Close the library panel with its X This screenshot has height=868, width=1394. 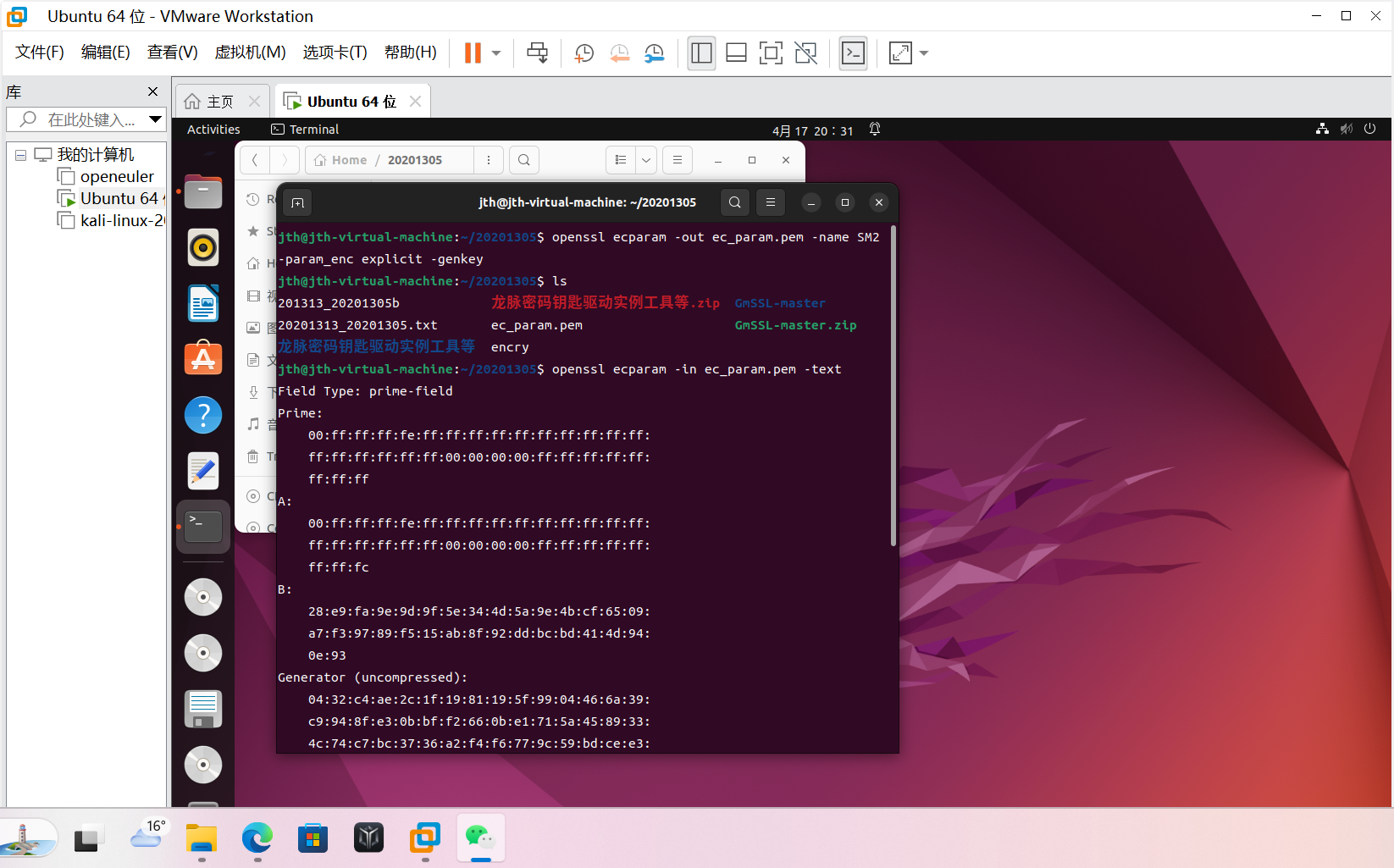(152, 91)
